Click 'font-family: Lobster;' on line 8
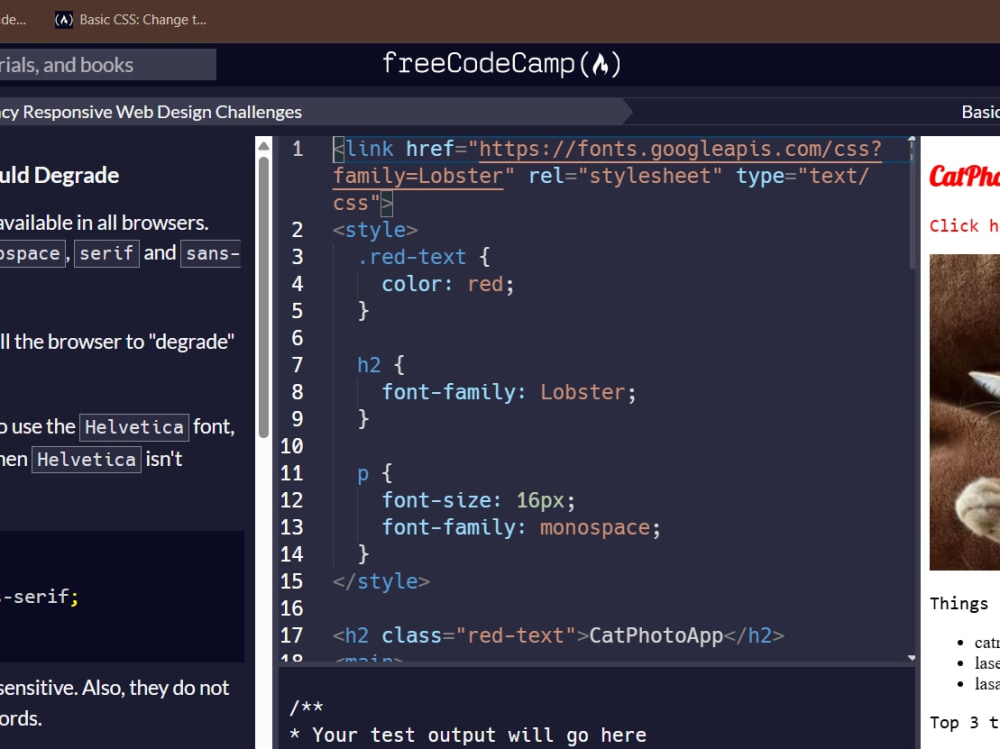Viewport: 1000px width, 749px height. [509, 392]
